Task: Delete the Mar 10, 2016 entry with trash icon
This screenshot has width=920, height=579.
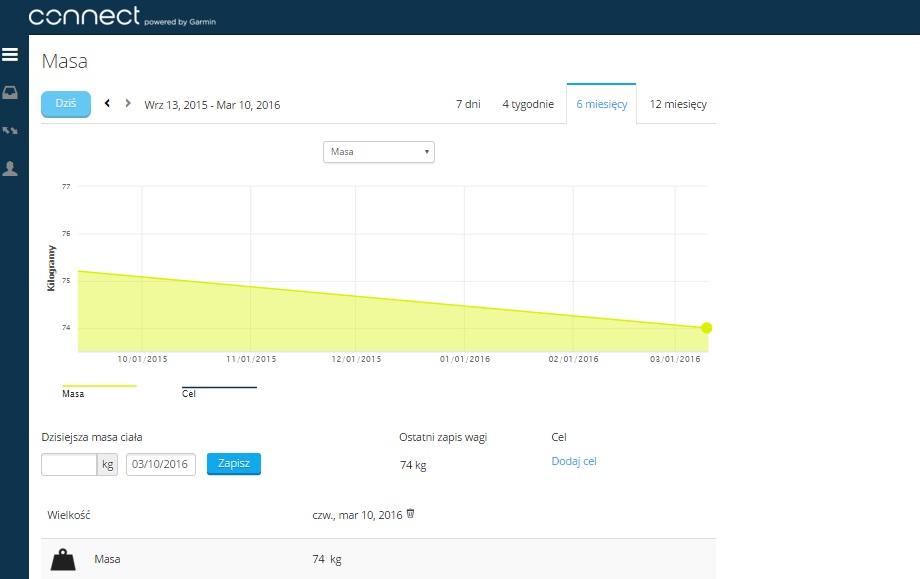Action: [410, 514]
